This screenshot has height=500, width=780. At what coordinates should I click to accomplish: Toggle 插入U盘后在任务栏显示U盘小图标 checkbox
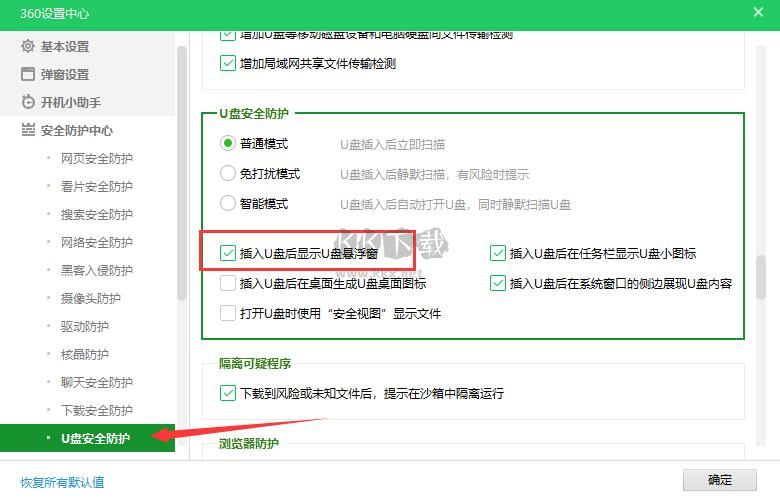click(x=497, y=253)
